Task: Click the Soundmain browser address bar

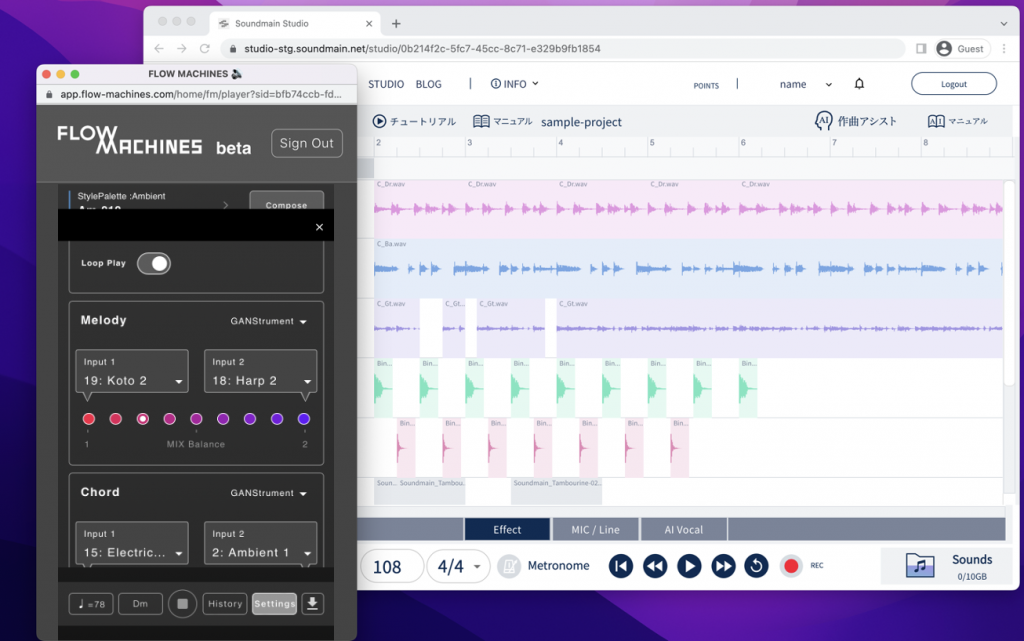Action: [562, 48]
